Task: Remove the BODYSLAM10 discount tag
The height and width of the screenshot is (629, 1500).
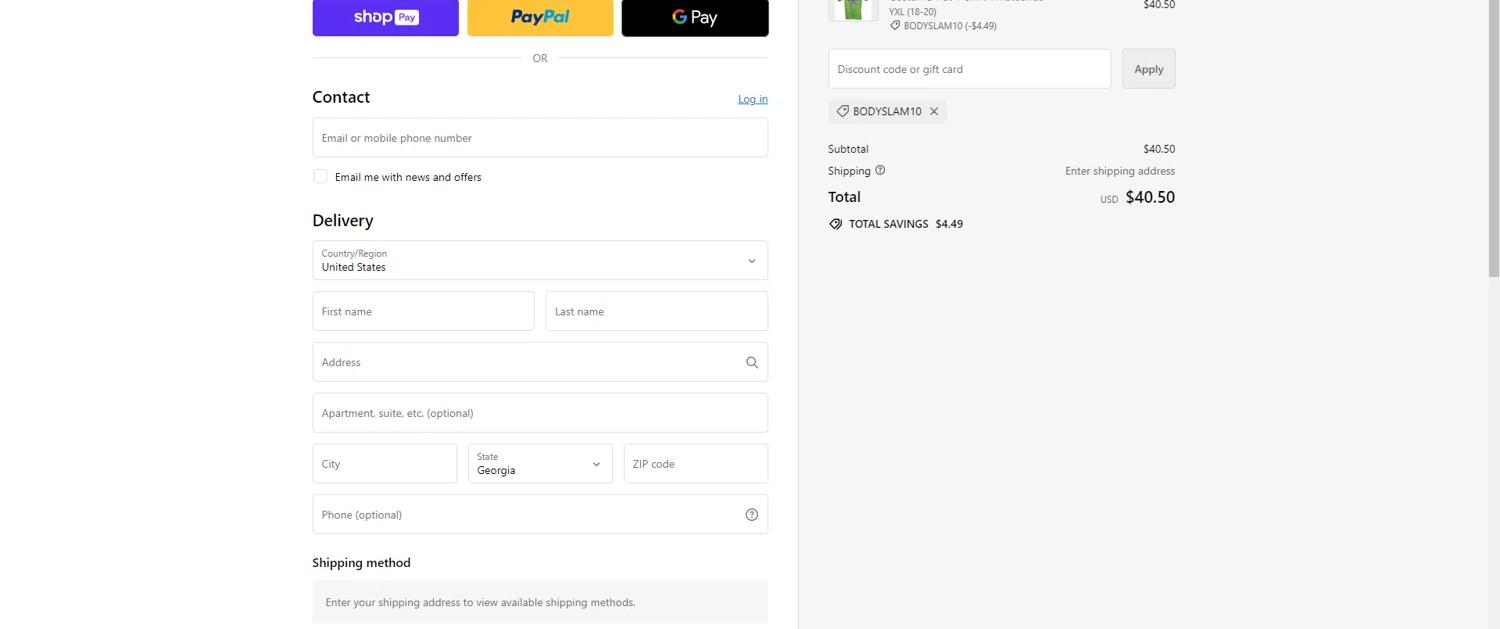Action: tap(934, 112)
